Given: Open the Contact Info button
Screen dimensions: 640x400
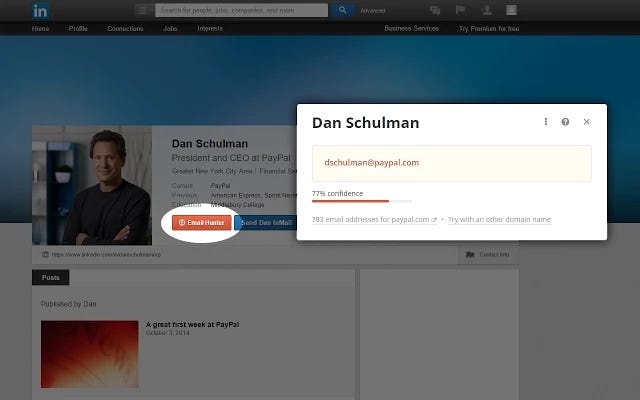Looking at the screenshot, I should [x=488, y=255].
